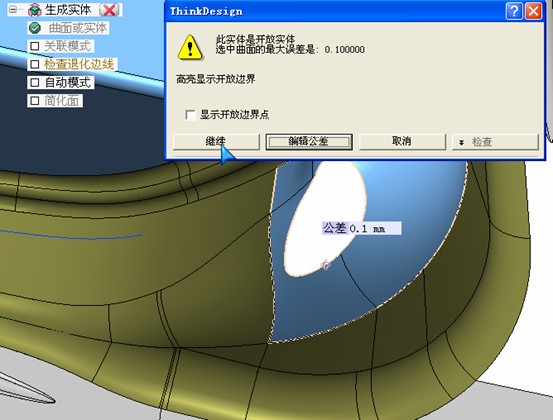The width and height of the screenshot is (553, 420).
Task: Edit the 公差 0.1 mm value field
Action: 375,228
